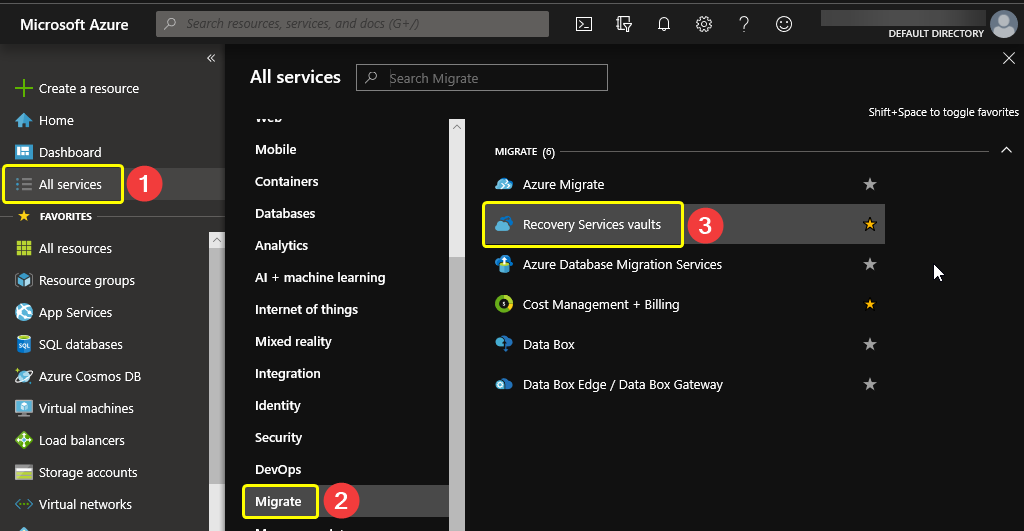Open the Directory + subscription filter icon
The height and width of the screenshot is (531, 1024).
click(x=624, y=24)
